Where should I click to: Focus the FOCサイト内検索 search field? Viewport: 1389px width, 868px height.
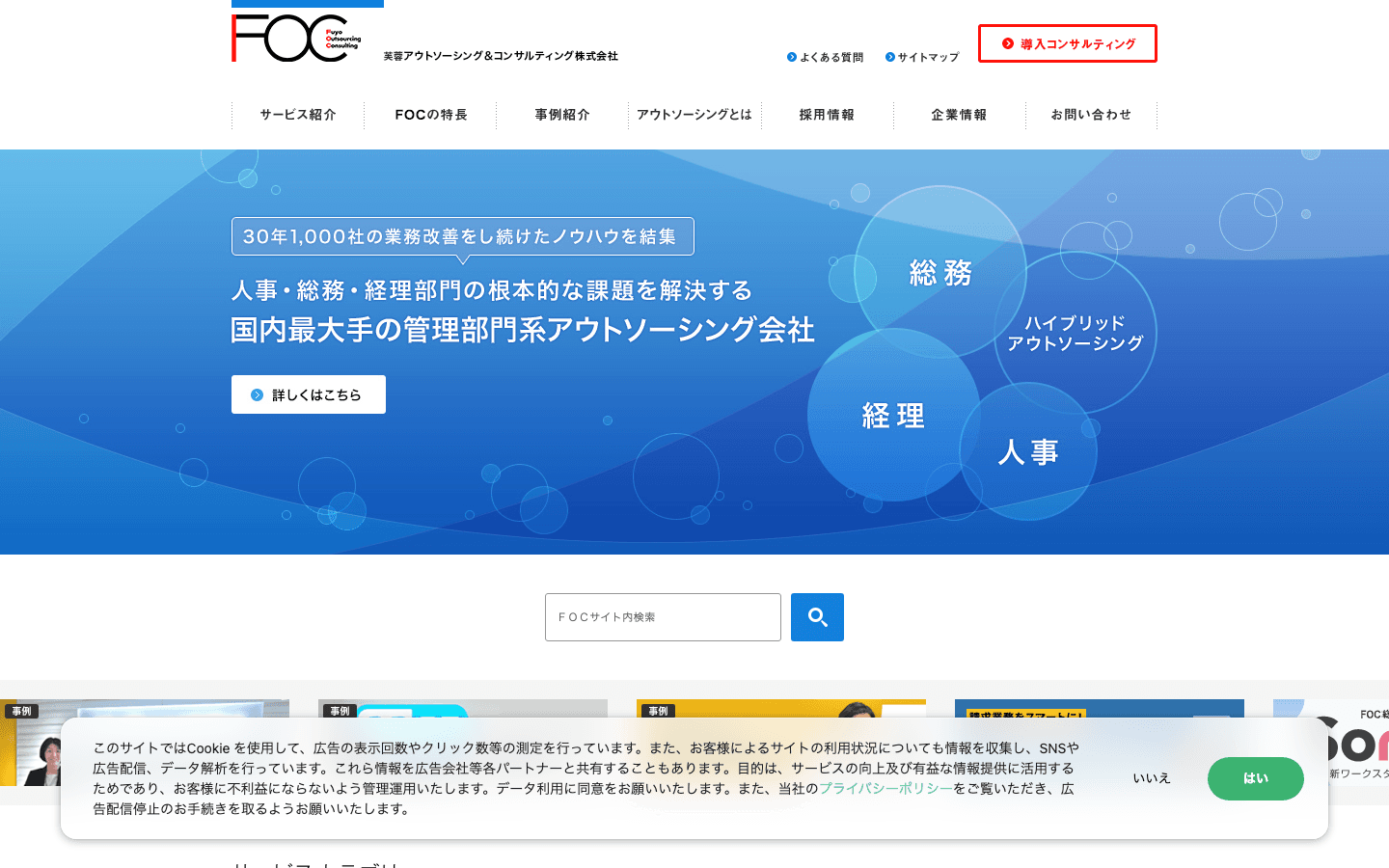pyautogui.click(x=663, y=617)
